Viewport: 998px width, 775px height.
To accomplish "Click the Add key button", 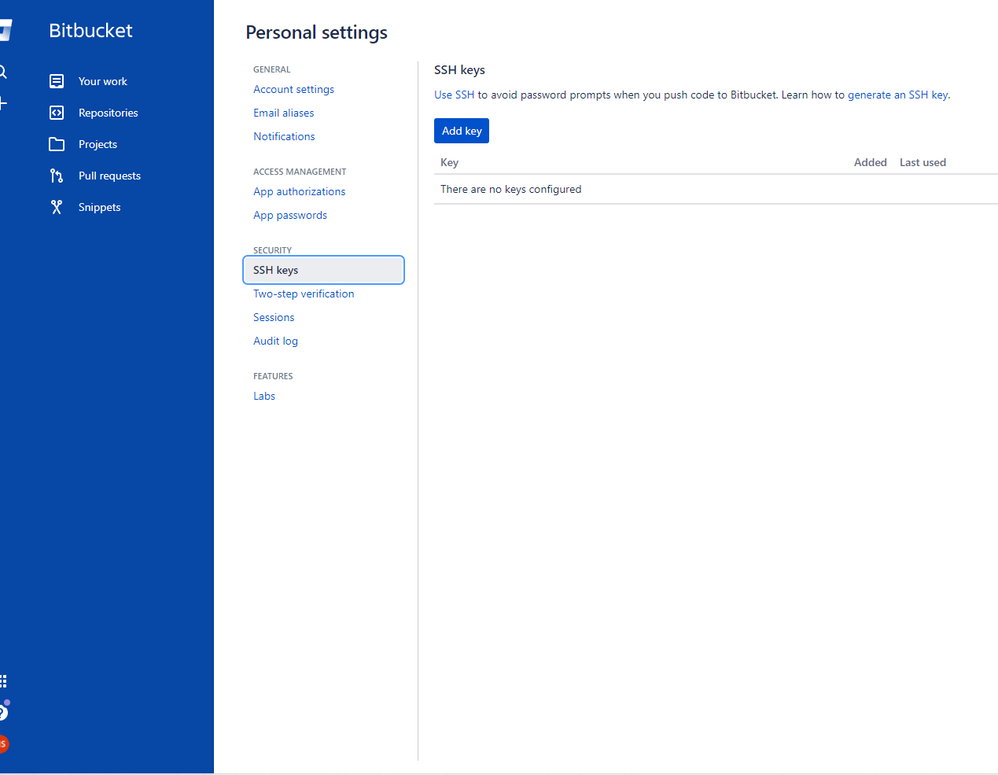I will tap(461, 130).
